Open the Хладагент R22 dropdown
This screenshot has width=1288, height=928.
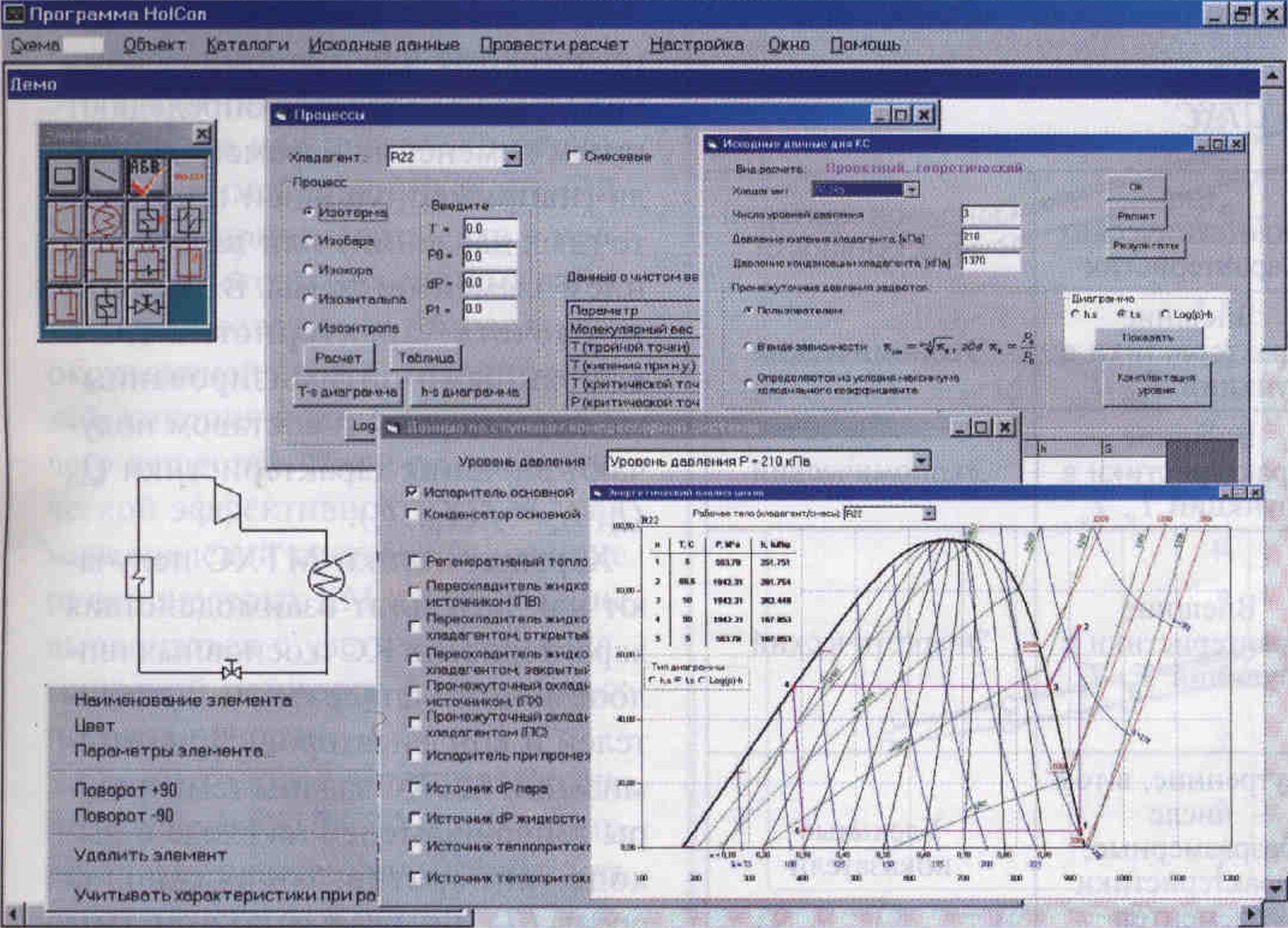tap(511, 157)
